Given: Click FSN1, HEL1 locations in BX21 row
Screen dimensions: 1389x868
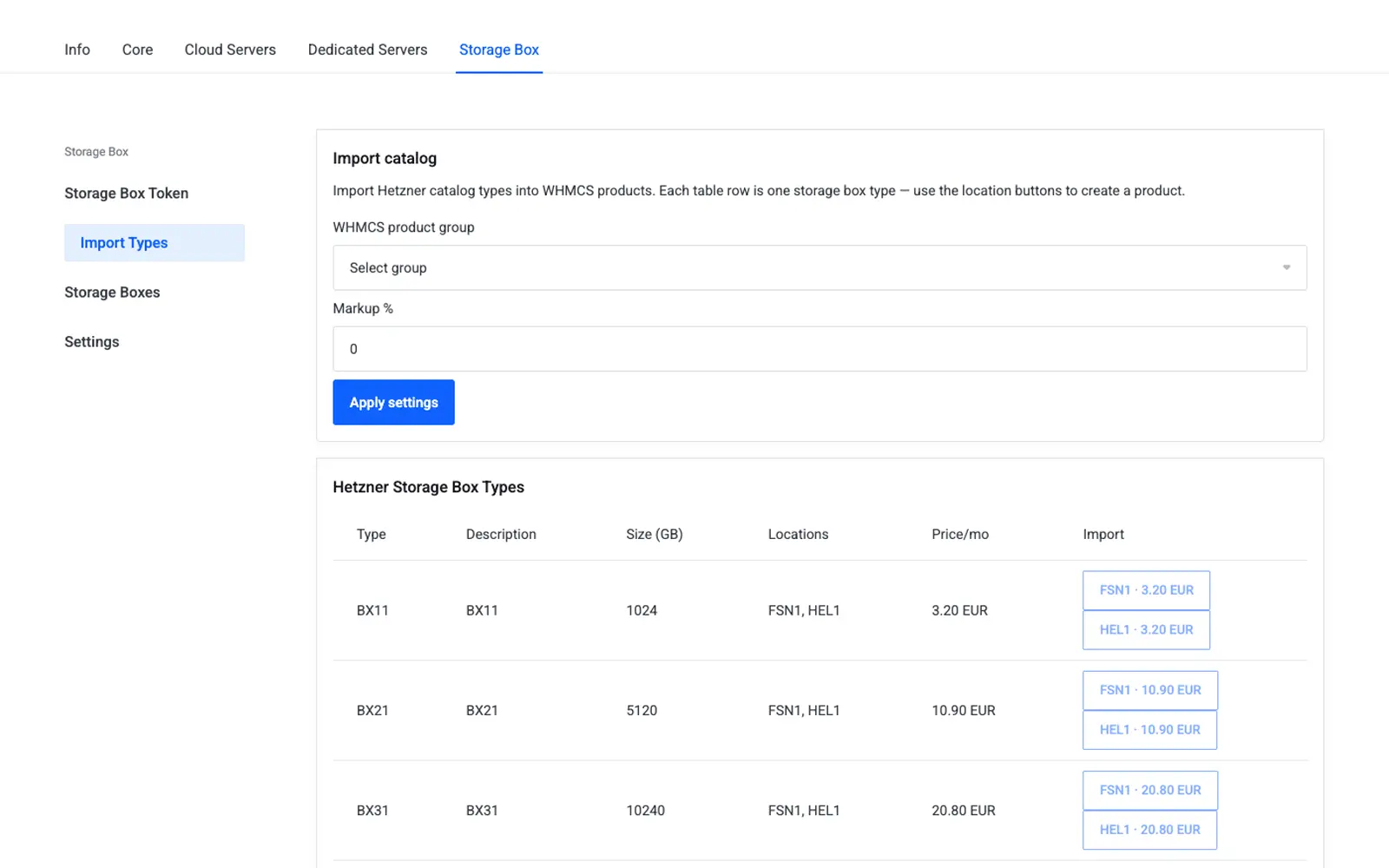Looking at the screenshot, I should (x=804, y=710).
